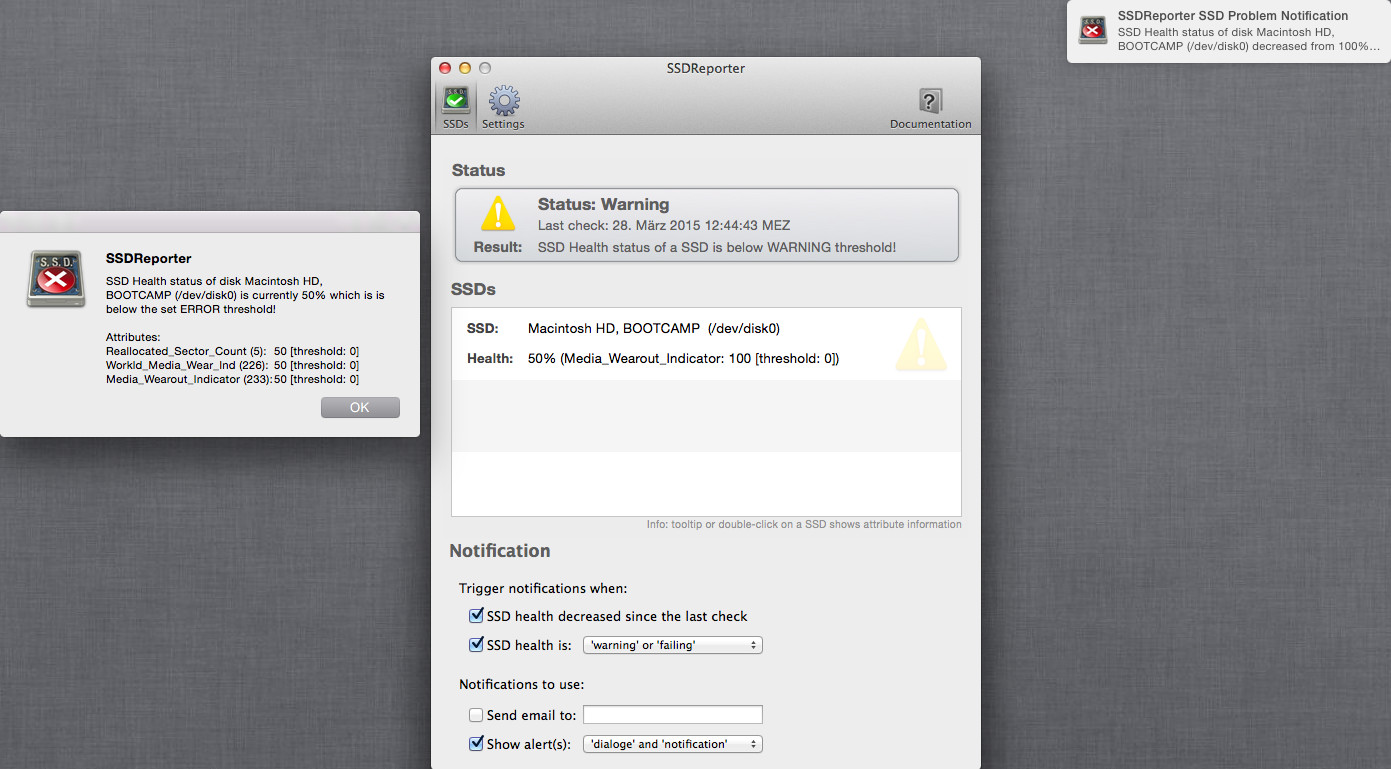Open the Settings gear icon
Screen dimensions: 1391x769
tap(503, 108)
